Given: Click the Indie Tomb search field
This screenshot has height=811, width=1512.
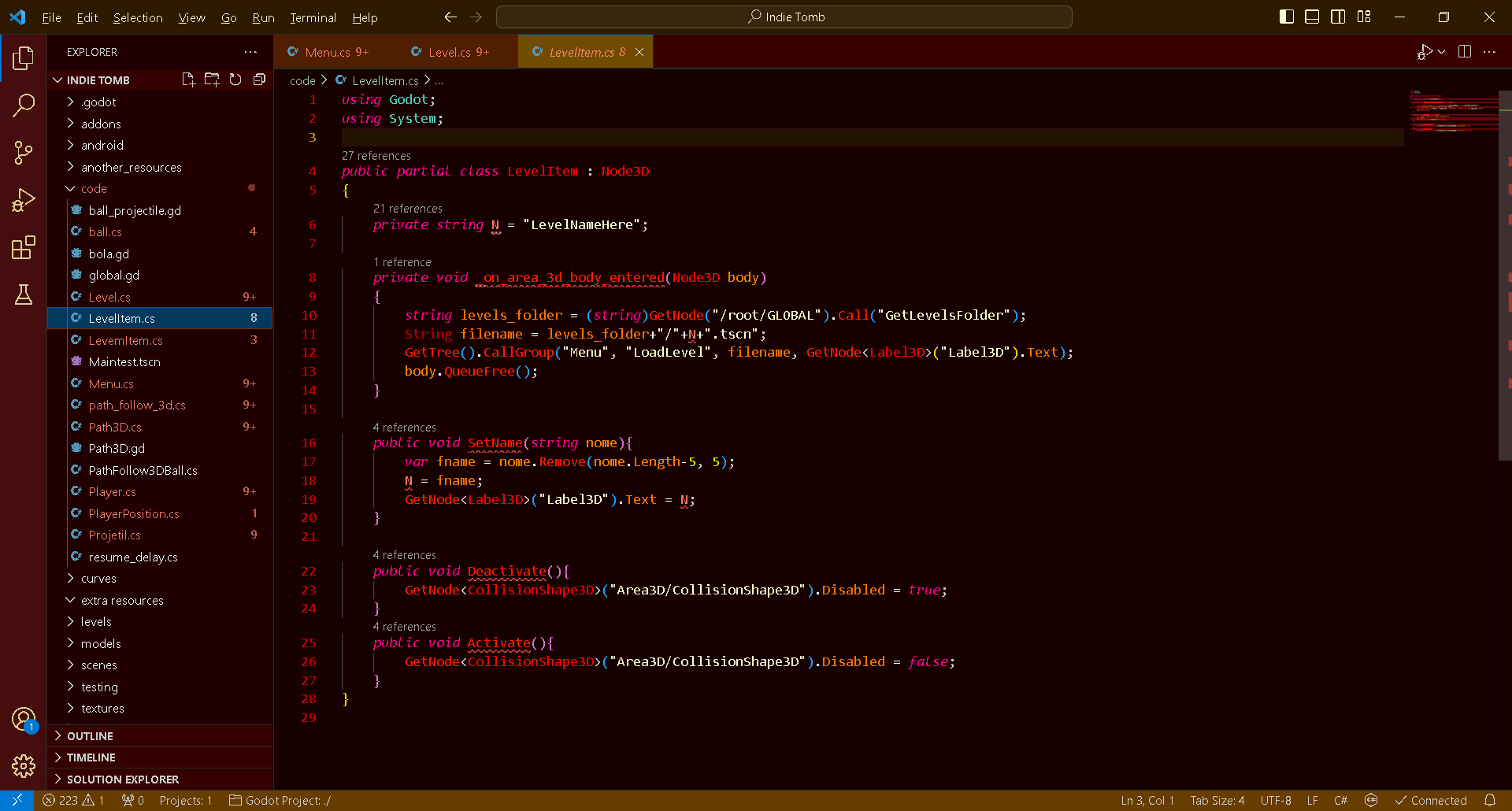Looking at the screenshot, I should [x=784, y=16].
